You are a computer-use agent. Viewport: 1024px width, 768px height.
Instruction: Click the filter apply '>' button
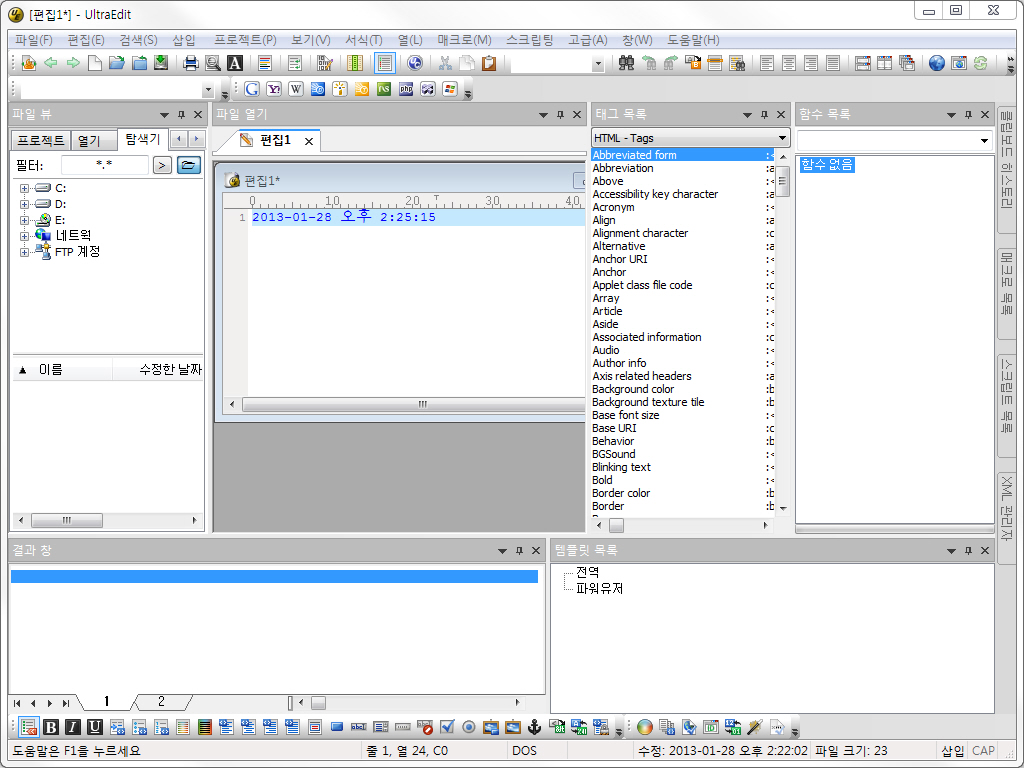(x=162, y=165)
